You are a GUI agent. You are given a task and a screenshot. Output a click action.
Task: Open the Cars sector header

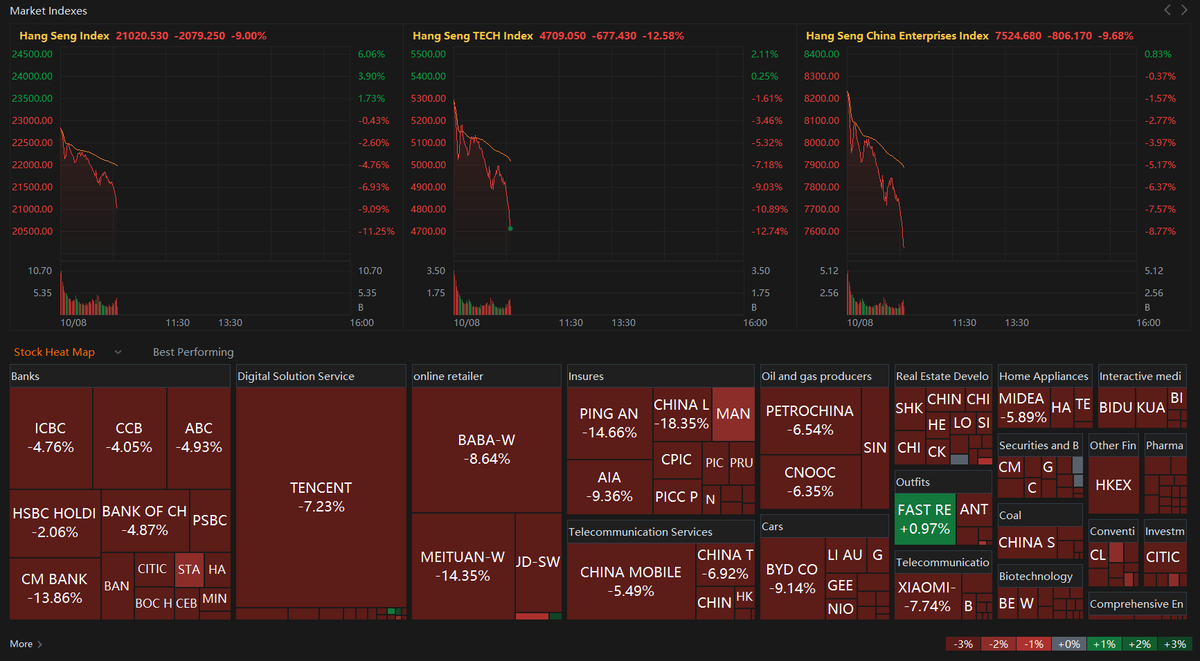[x=824, y=526]
